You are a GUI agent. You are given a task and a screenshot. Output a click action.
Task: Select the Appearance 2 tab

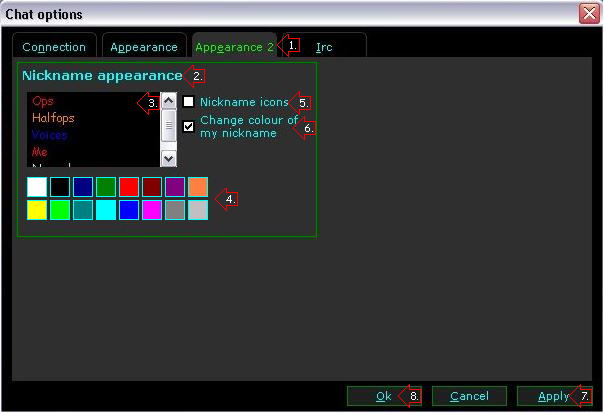[234, 46]
